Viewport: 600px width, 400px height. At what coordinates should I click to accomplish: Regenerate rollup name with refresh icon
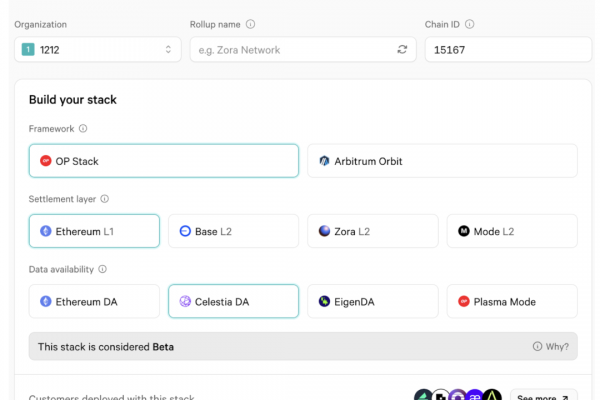pyautogui.click(x=402, y=49)
